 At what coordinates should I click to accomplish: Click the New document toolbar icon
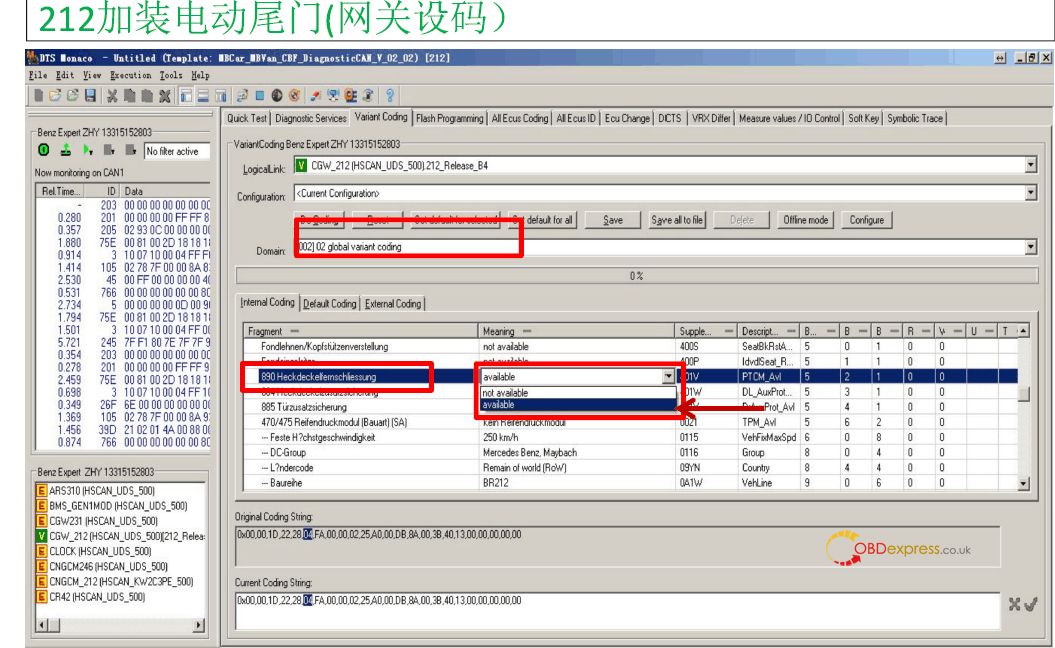click(39, 96)
